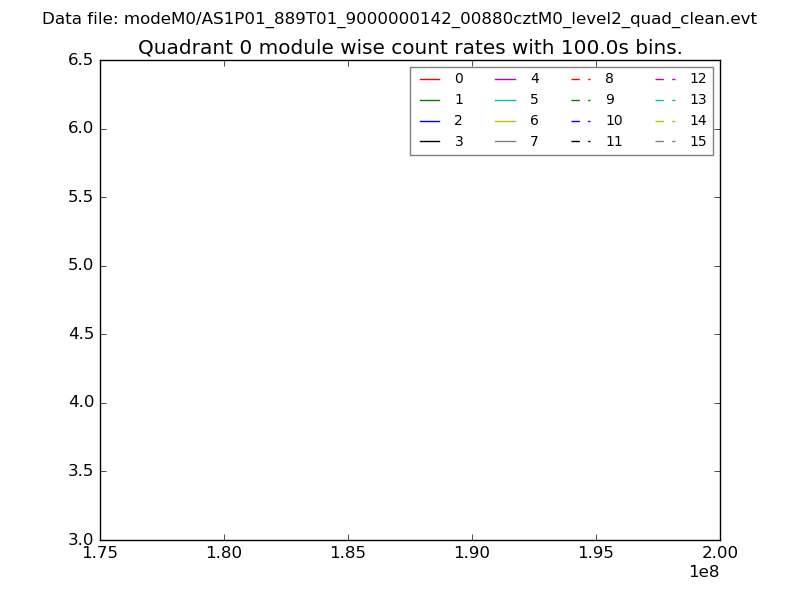Click the Data file path text
800x600 pixels.
(x=399, y=19)
